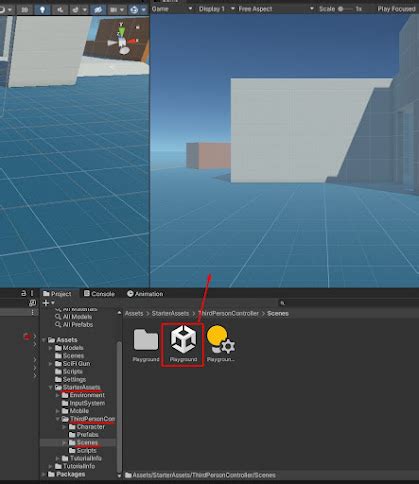Screen dimensions: 419x484
Task: Open Scene effects dropdown arrow
Action: point(85,10)
